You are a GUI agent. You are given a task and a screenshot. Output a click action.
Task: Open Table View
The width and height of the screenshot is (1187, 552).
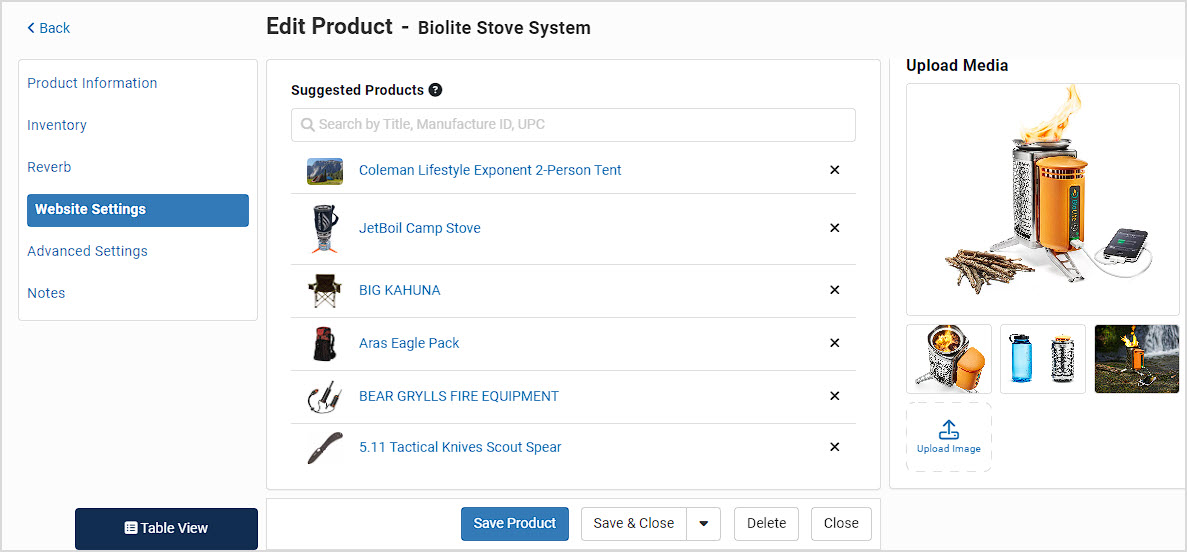point(167,529)
